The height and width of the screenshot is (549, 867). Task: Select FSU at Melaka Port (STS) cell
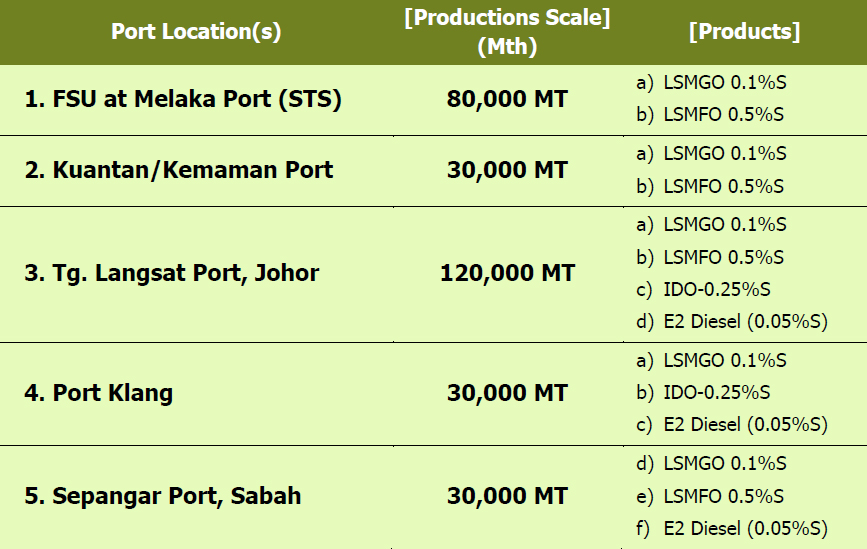[183, 100]
